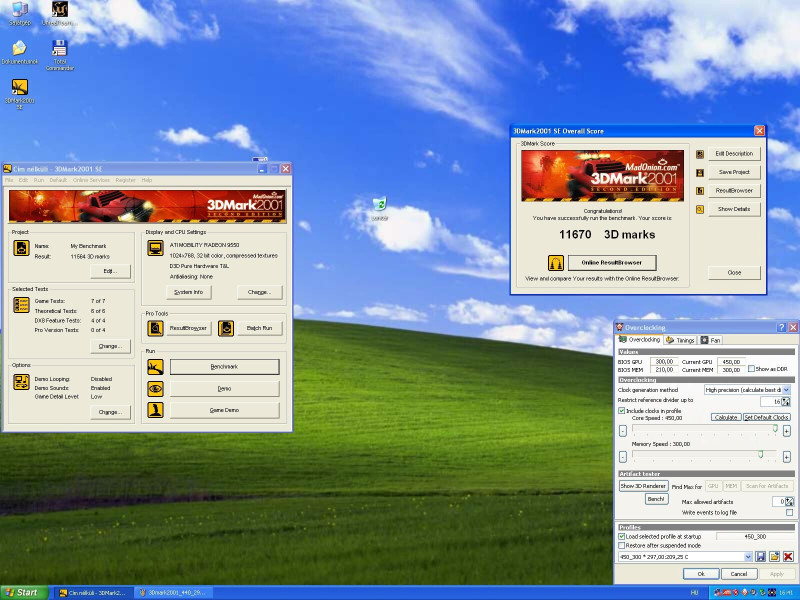Click icon beside Show Details in score window
This screenshot has height=600, width=800.
[700, 209]
